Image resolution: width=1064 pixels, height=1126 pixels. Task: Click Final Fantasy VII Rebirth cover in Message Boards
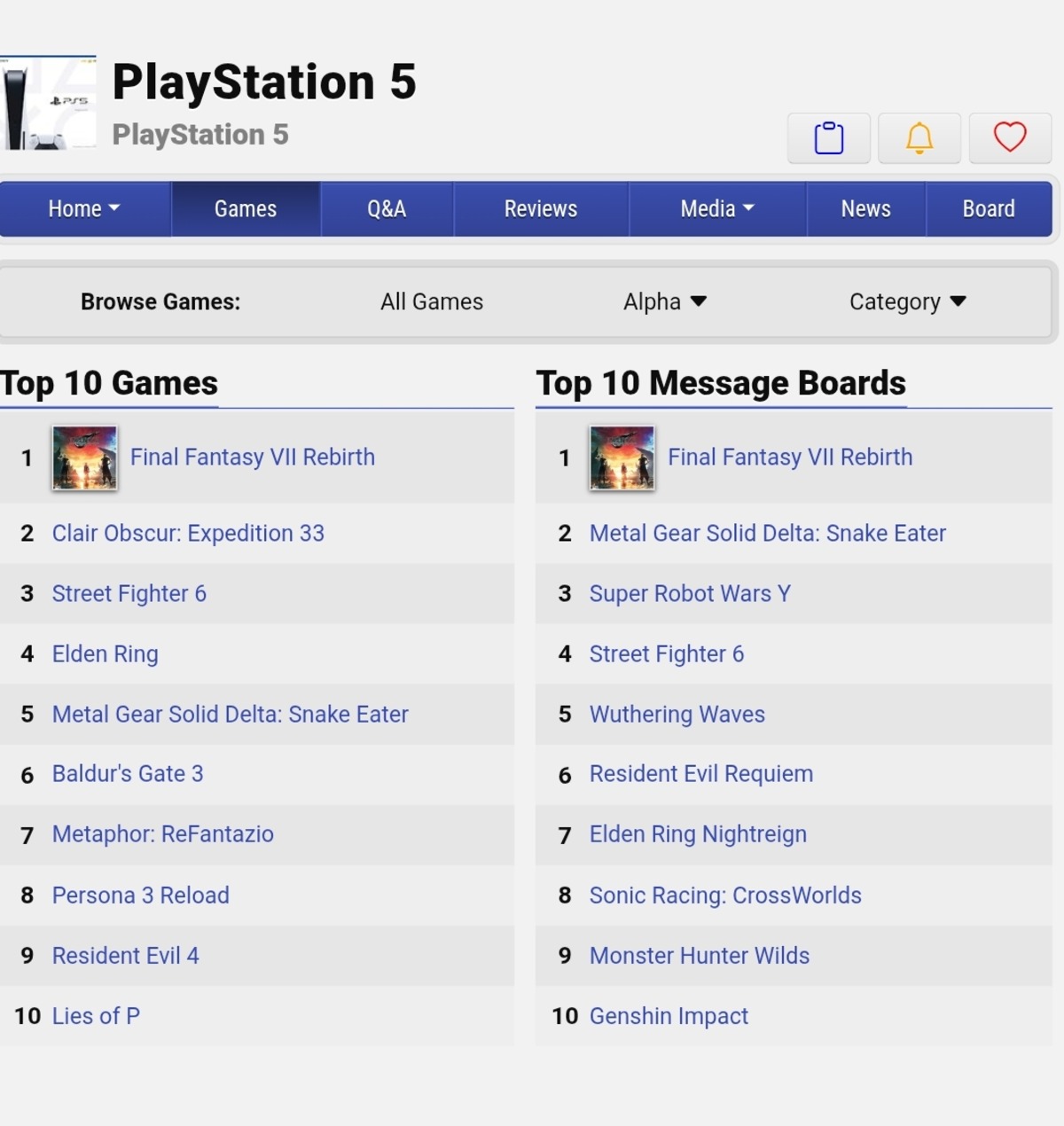622,457
